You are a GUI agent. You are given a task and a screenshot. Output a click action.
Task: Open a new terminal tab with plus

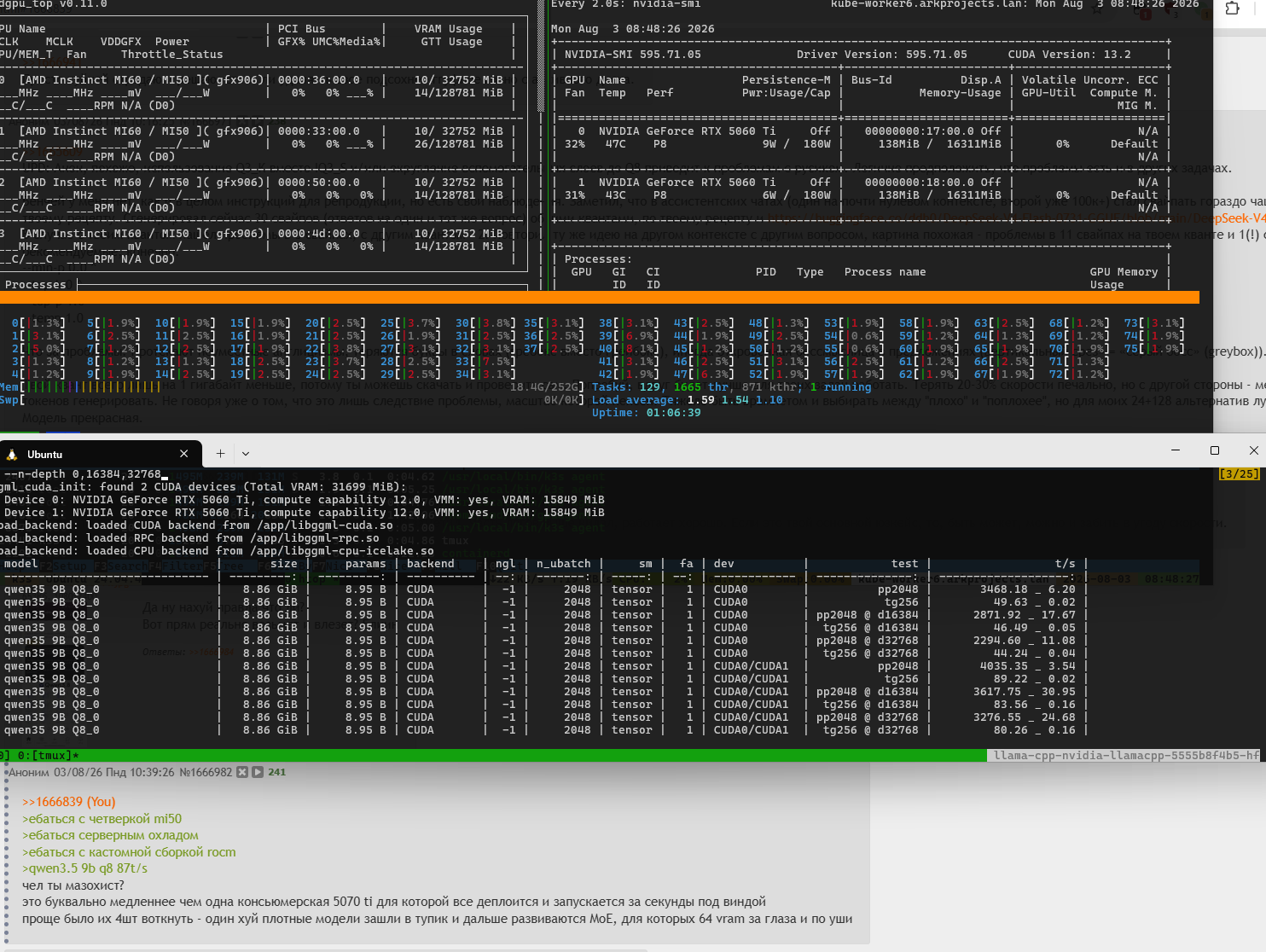point(220,454)
